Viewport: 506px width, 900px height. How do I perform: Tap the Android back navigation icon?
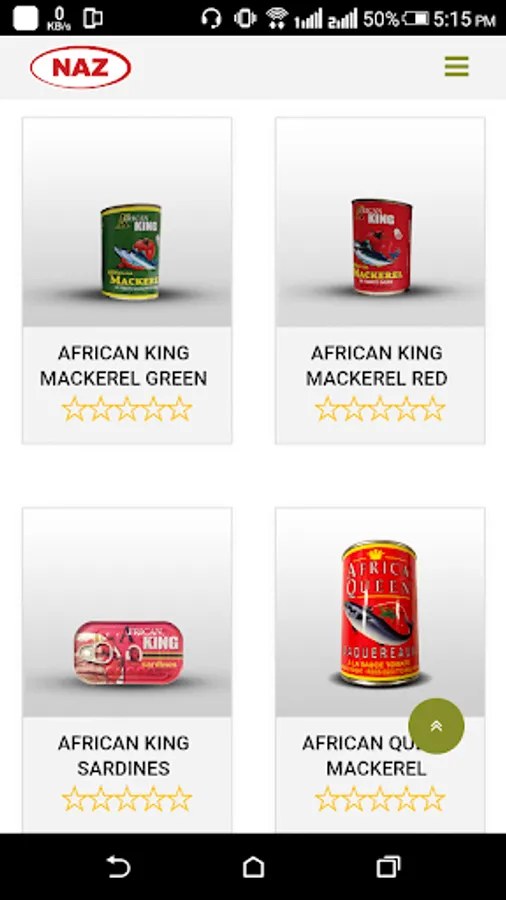tap(118, 867)
